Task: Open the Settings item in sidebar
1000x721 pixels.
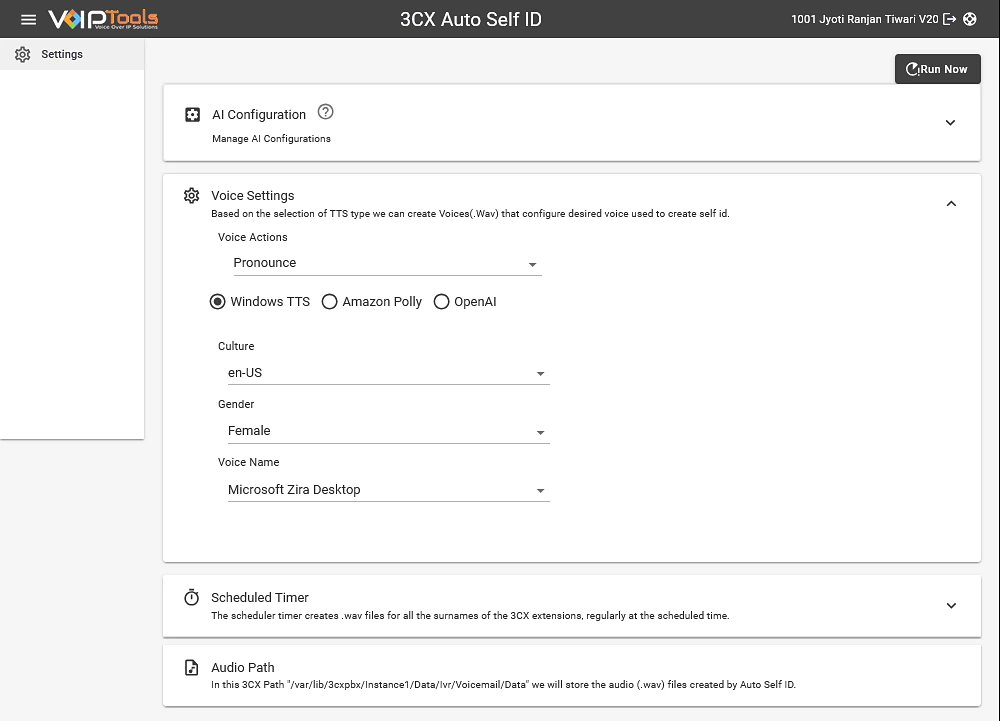Action: (72, 54)
